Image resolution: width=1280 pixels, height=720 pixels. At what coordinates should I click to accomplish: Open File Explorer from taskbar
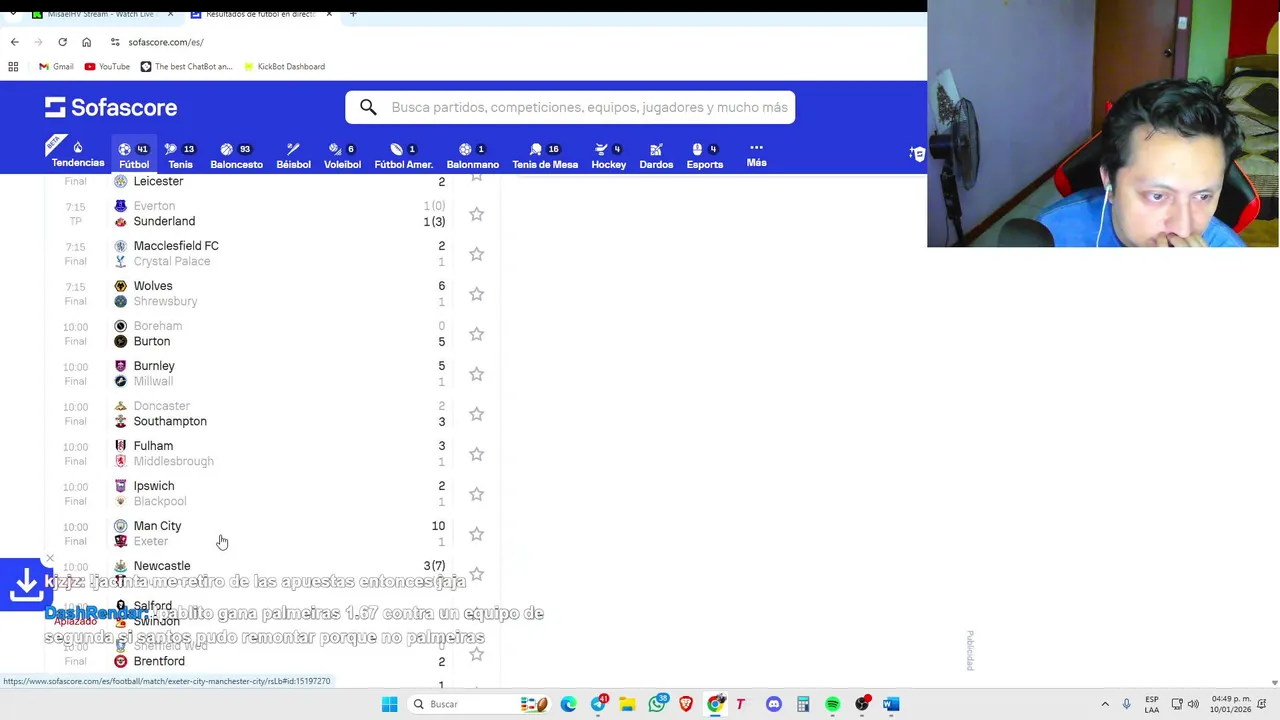tap(627, 704)
